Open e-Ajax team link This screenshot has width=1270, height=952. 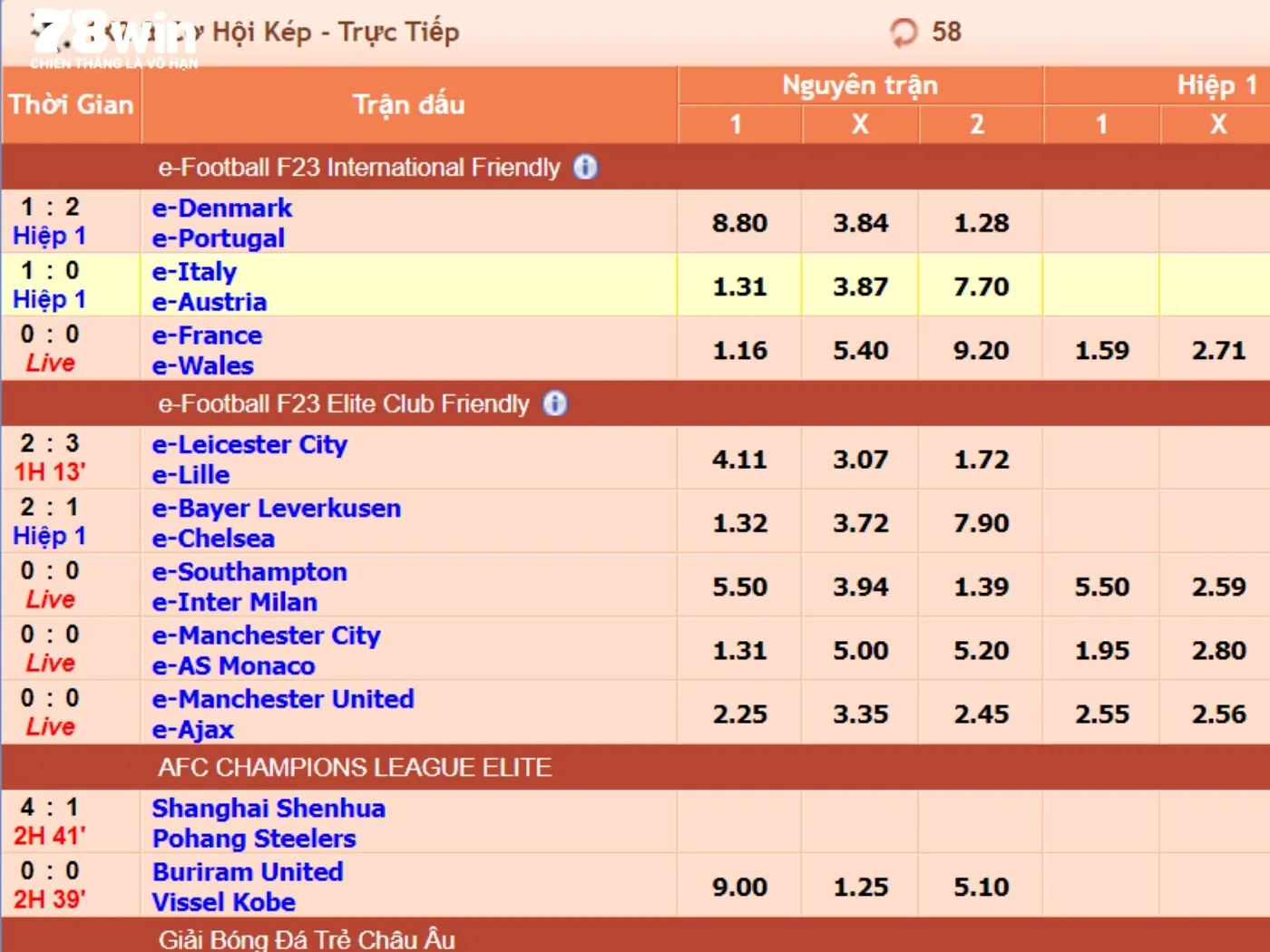193,730
